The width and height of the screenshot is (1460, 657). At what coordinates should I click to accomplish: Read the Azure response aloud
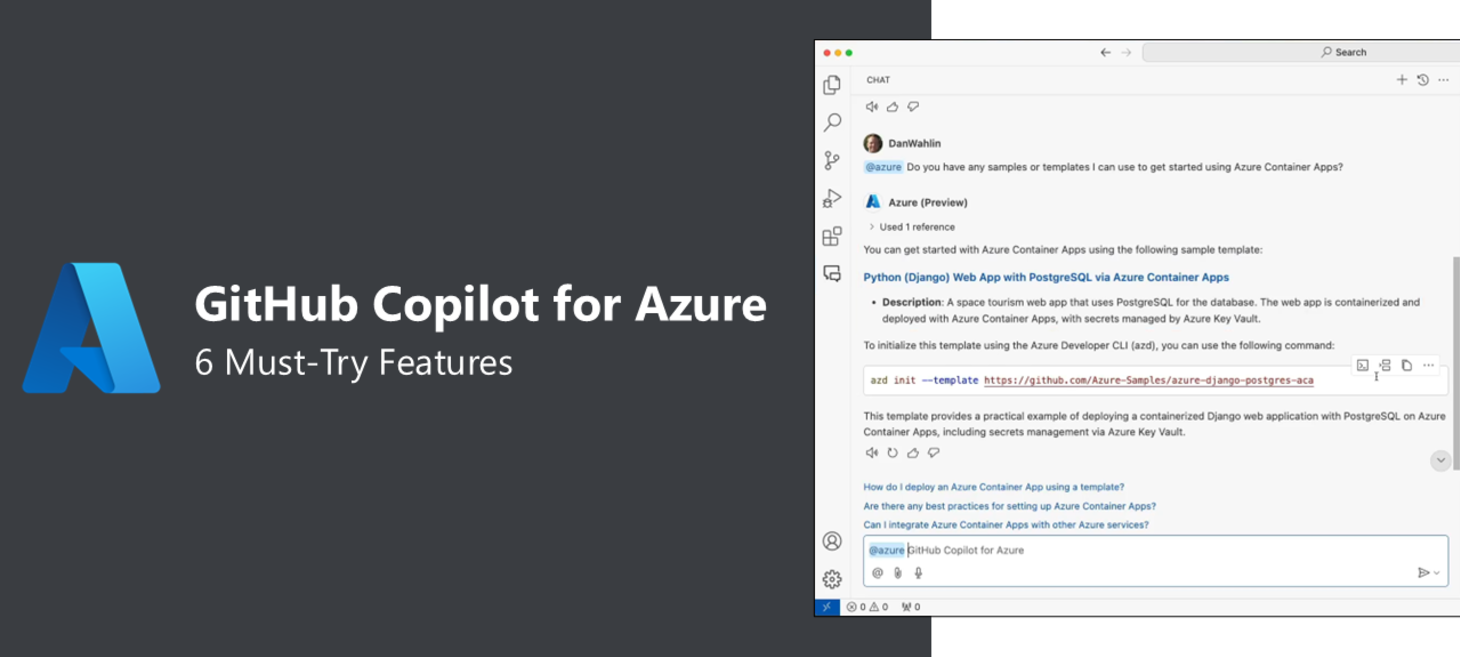(871, 452)
